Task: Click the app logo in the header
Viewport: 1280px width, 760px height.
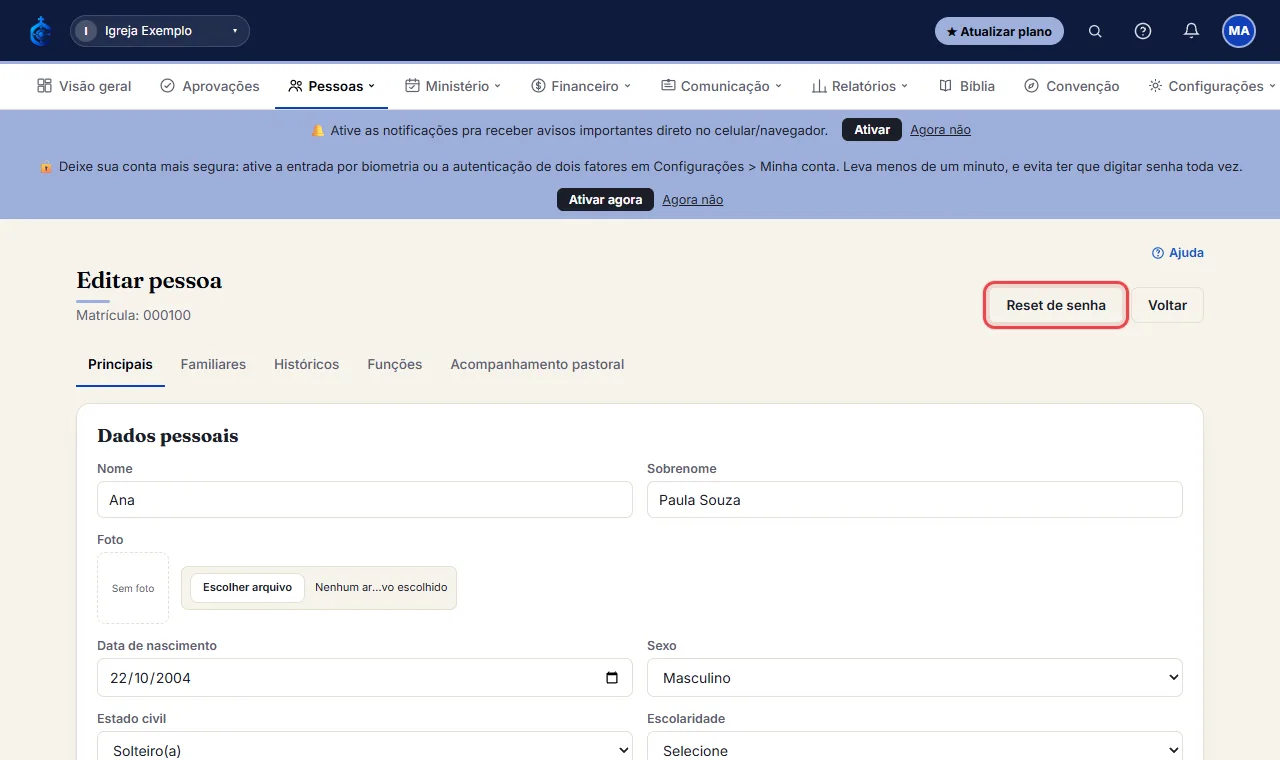Action: 40,31
